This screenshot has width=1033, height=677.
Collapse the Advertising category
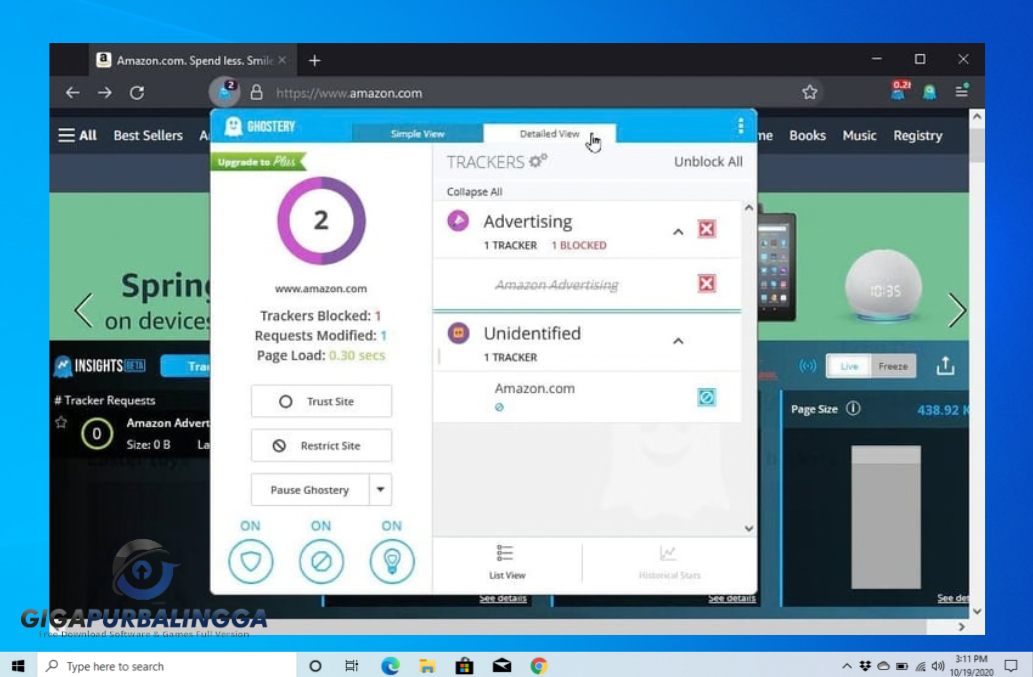[x=678, y=232]
